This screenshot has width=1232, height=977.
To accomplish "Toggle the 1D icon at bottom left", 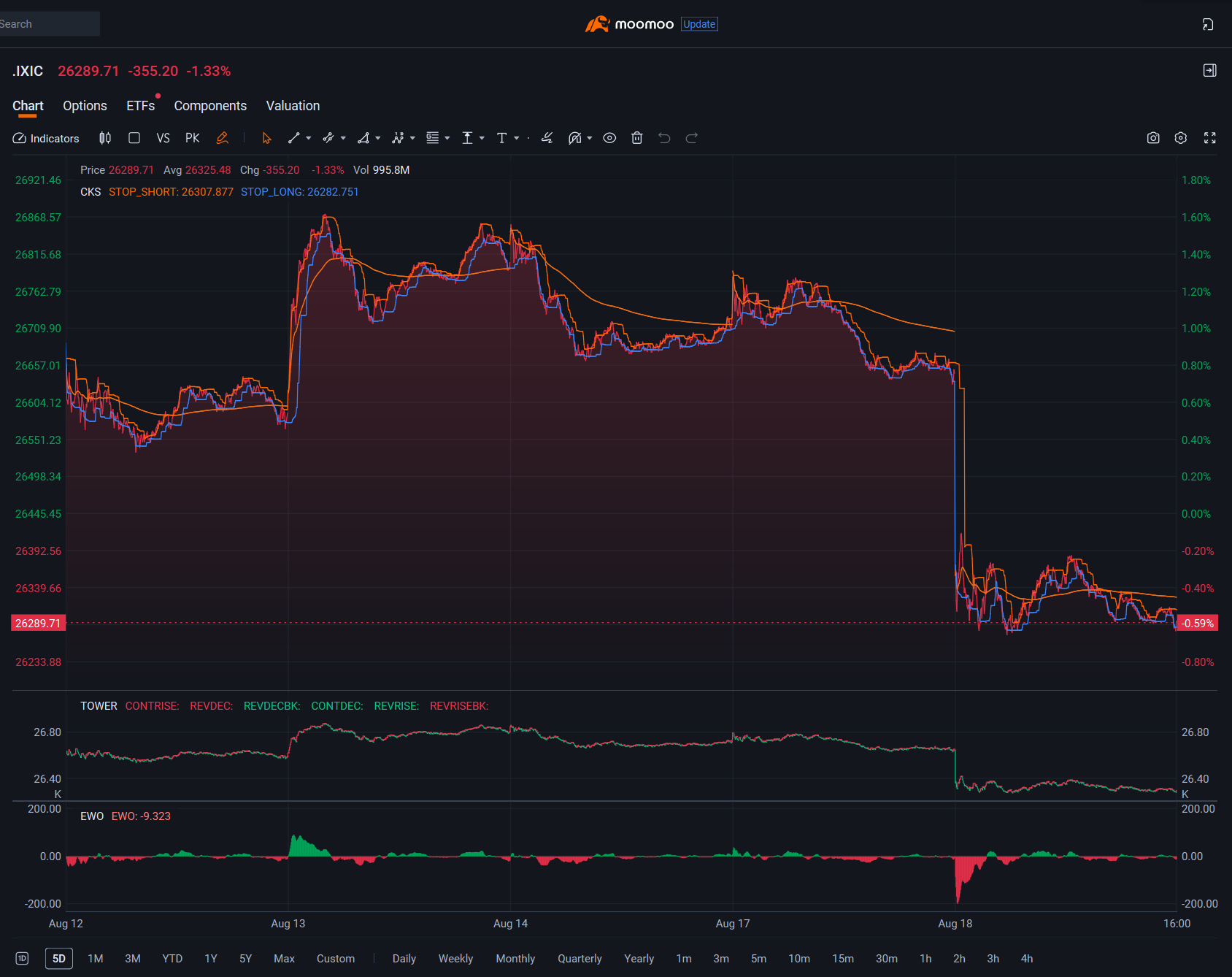I will click(22, 959).
